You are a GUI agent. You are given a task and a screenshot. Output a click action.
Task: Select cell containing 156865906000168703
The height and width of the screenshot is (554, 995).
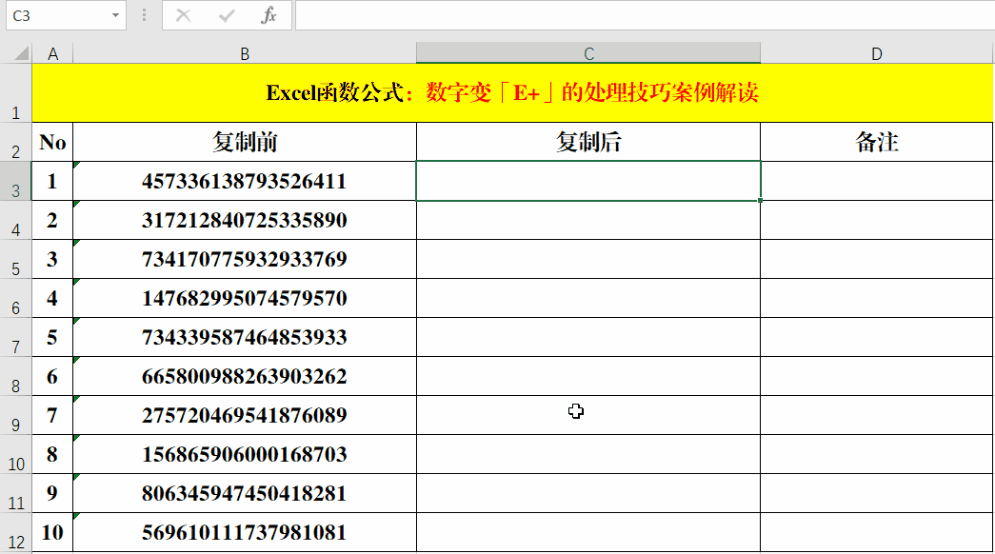[x=245, y=454]
